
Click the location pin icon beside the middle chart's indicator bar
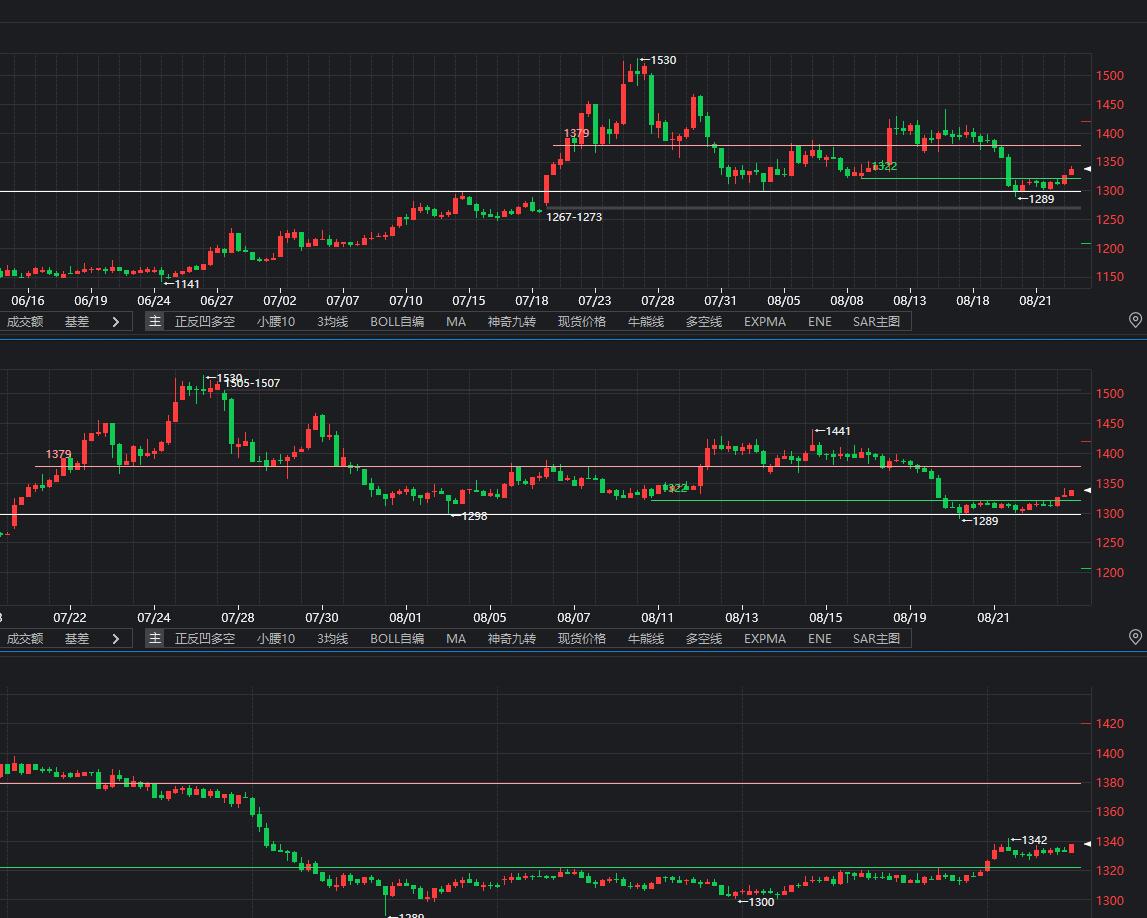point(1135,638)
